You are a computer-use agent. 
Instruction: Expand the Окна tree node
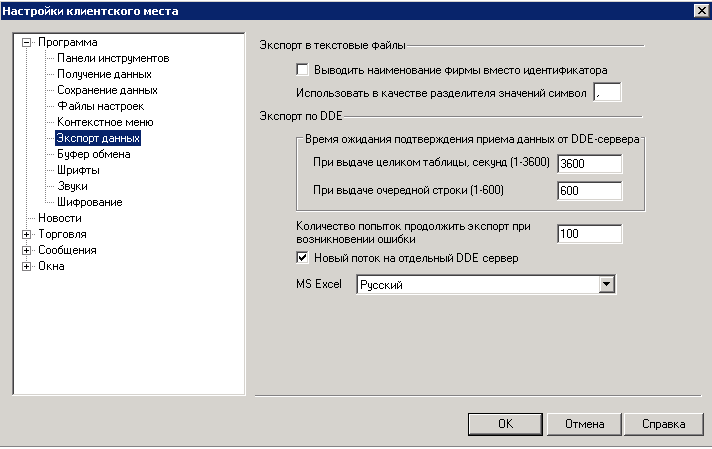point(26,266)
